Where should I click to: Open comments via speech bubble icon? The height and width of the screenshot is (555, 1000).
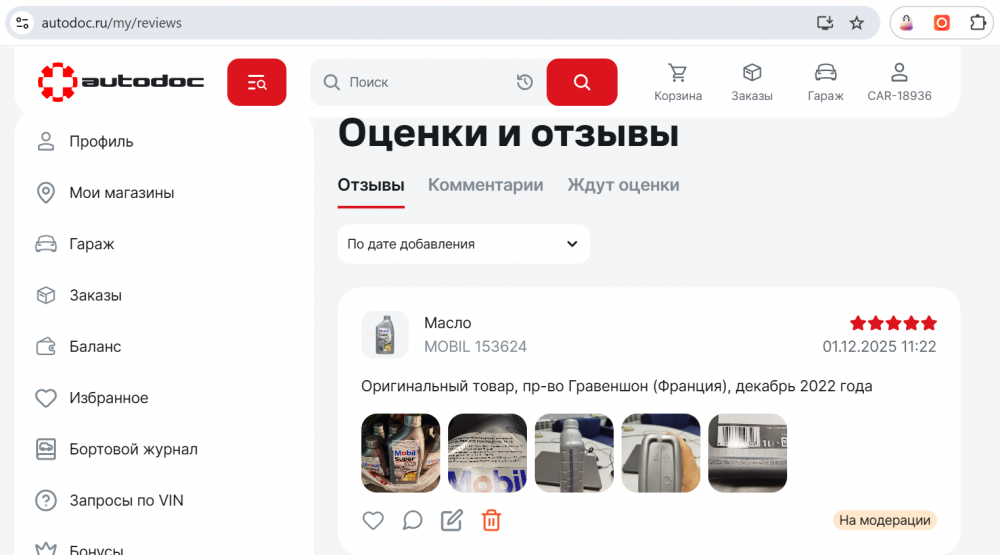413,521
